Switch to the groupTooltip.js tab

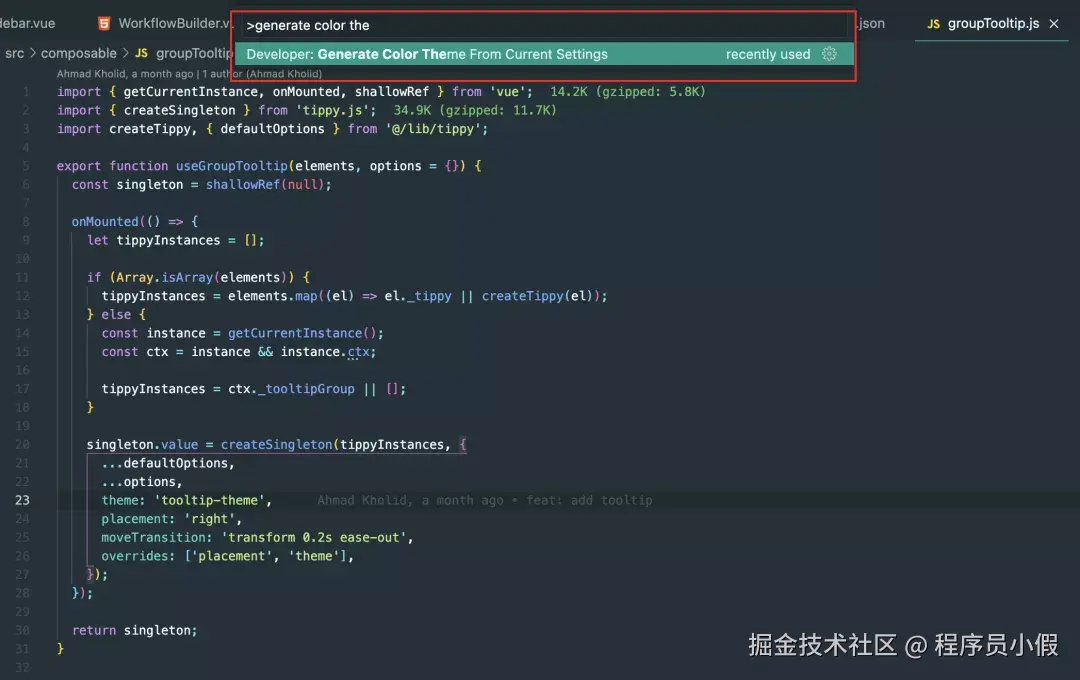coord(993,23)
